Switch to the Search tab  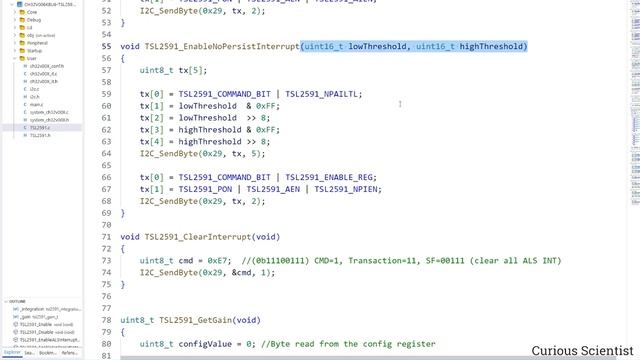click(29, 353)
